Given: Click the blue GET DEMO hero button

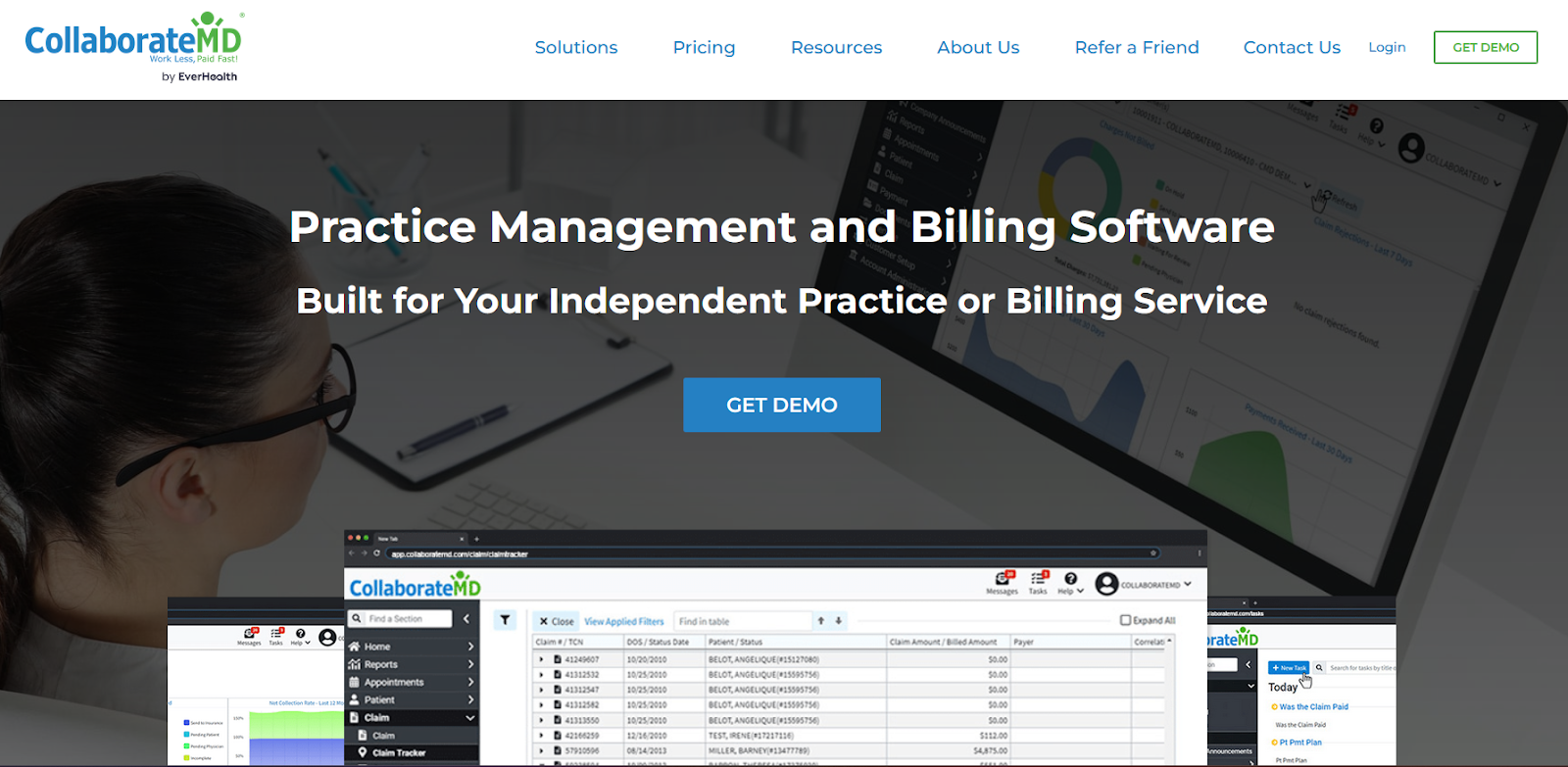Looking at the screenshot, I should click(782, 405).
